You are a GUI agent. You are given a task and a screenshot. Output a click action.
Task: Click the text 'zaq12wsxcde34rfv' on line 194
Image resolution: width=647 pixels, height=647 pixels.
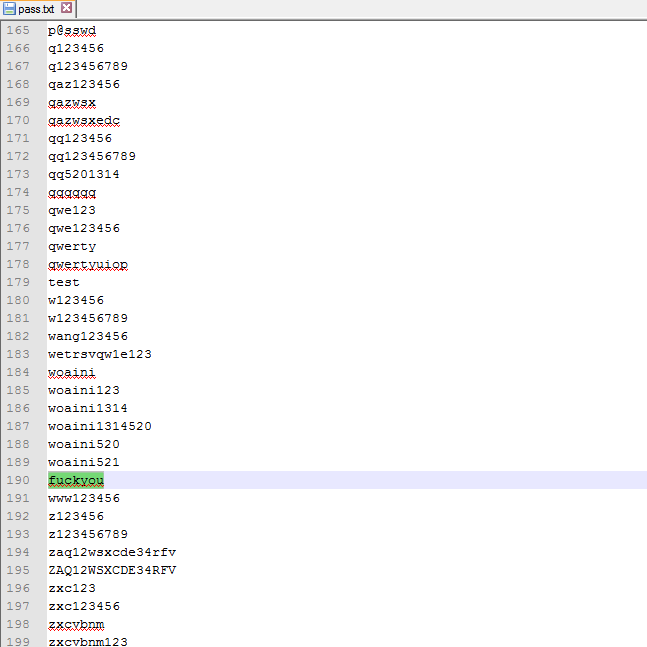click(112, 553)
